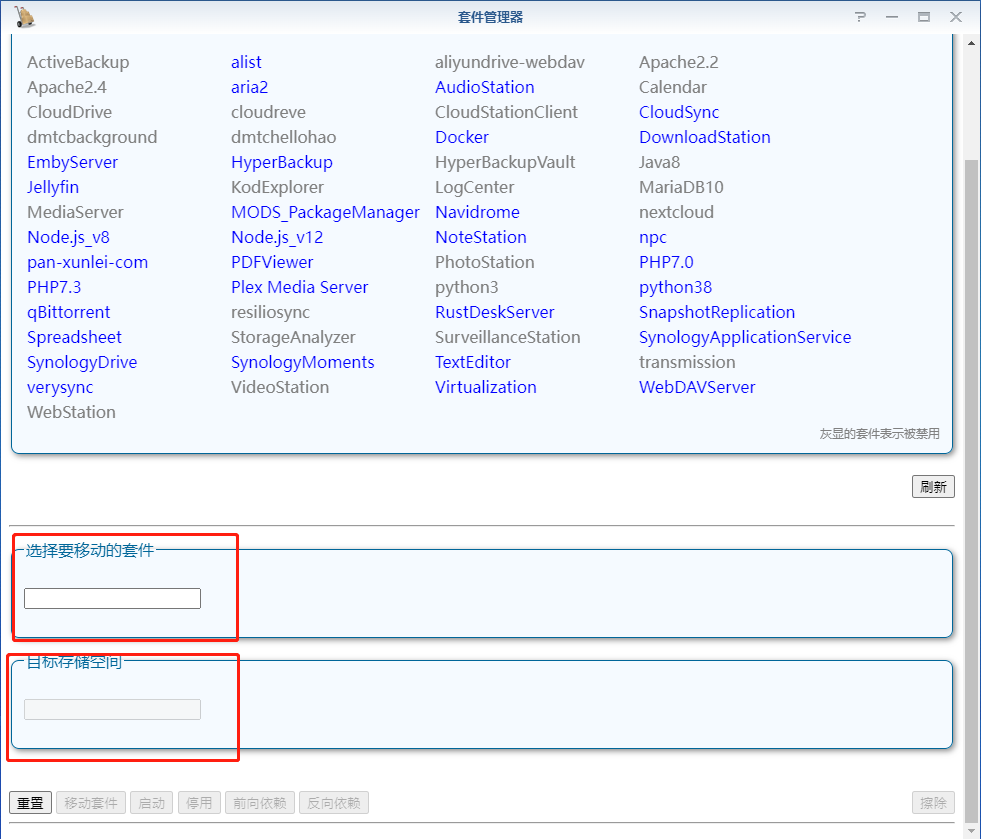Click the grayed Apache2.4 package name

(x=66, y=87)
